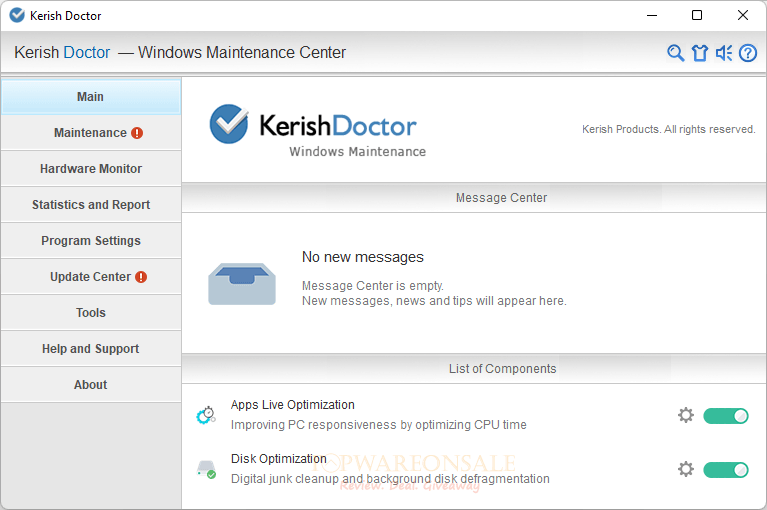Open the Maintenance section

pos(91,133)
